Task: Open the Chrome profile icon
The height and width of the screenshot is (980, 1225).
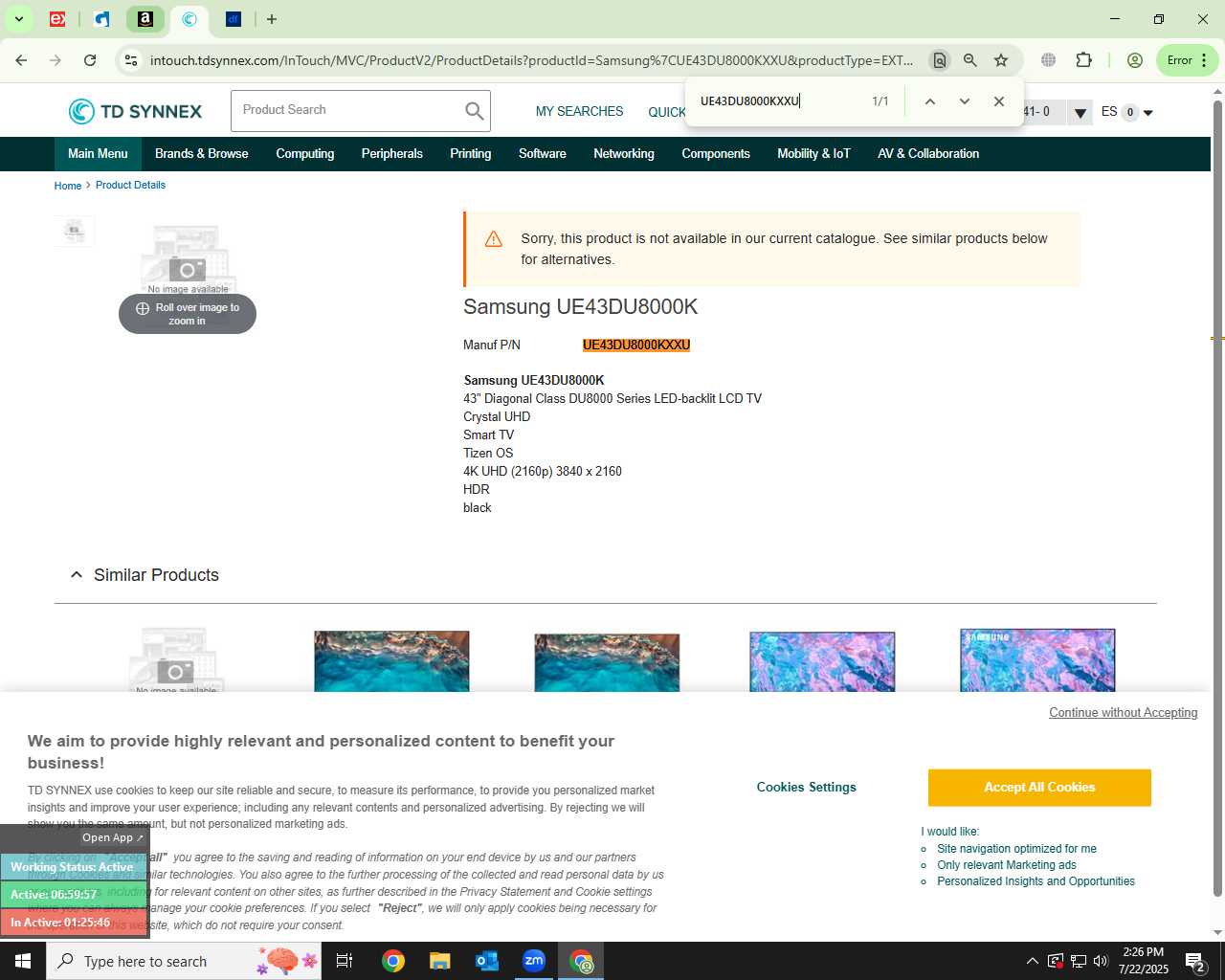Action: pyautogui.click(x=1135, y=60)
